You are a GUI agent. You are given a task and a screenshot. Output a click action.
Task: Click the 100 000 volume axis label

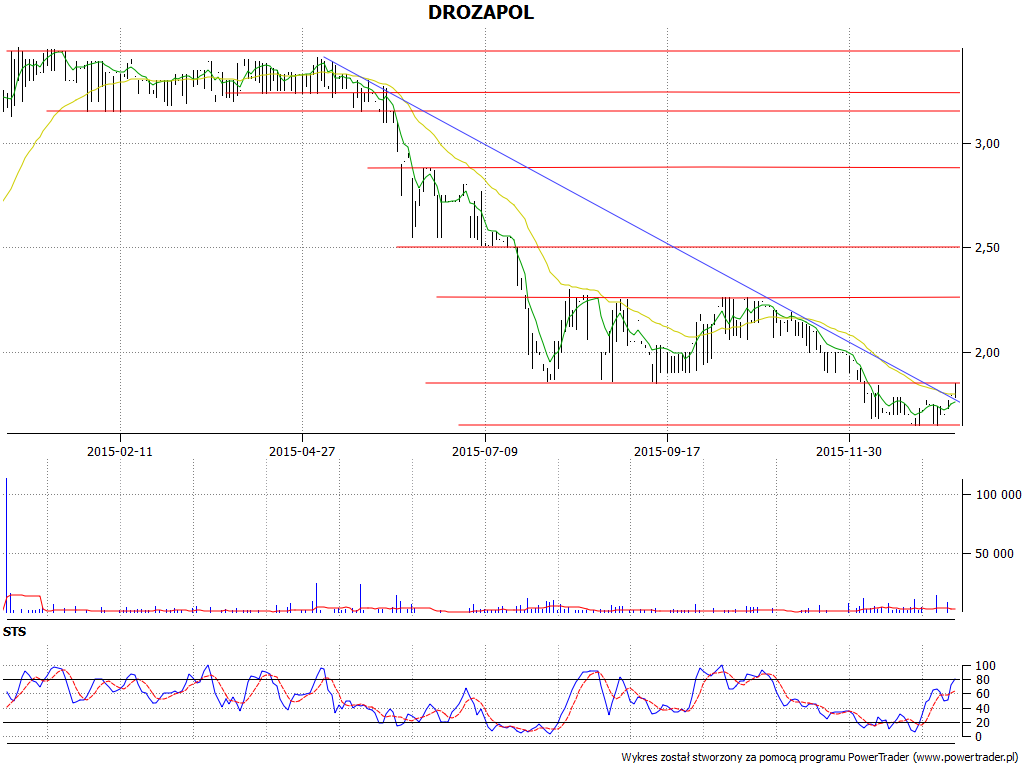(x=999, y=495)
